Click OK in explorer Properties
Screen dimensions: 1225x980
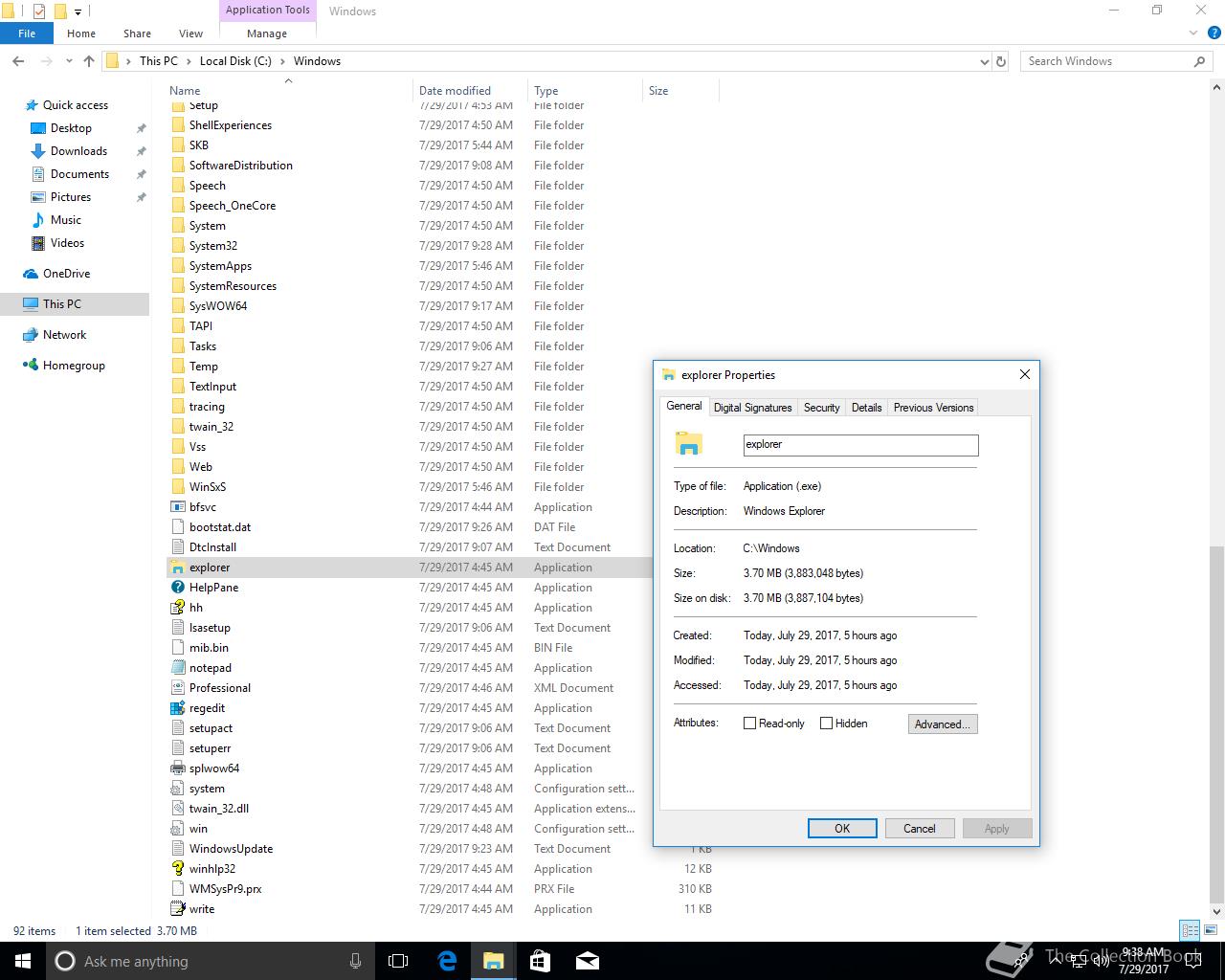(x=842, y=829)
